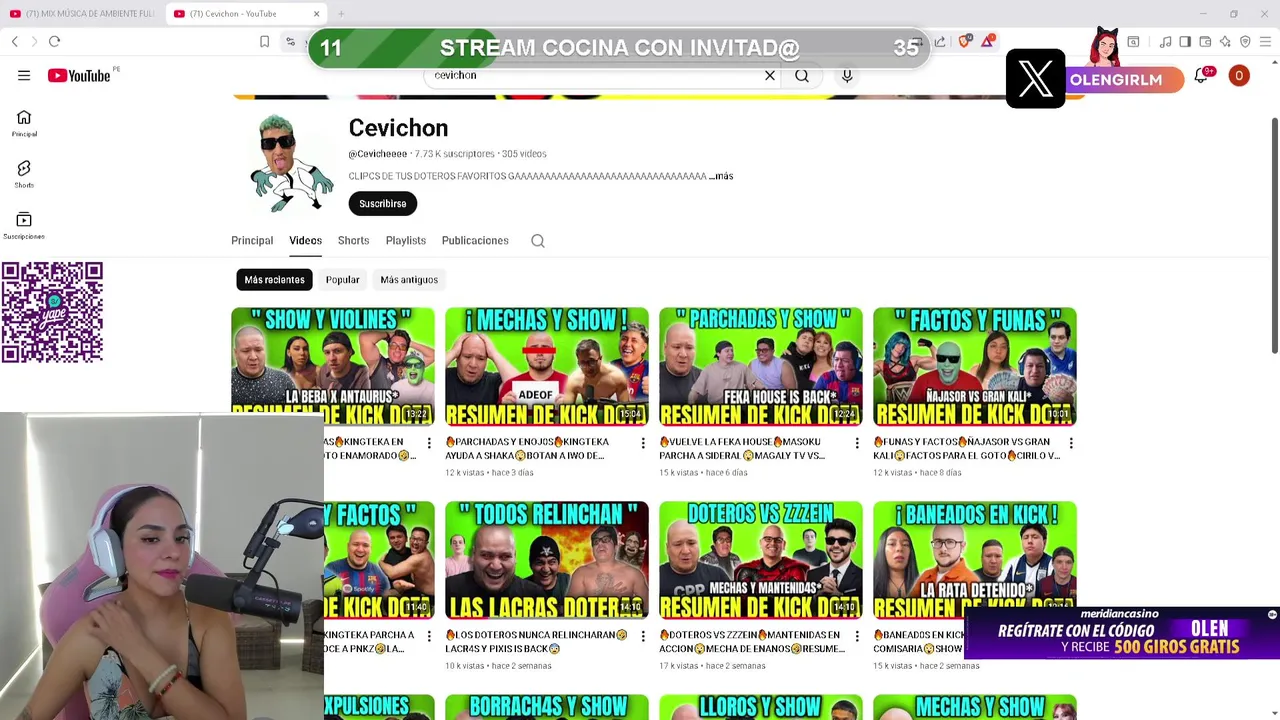Click the @Cevicheeee channel handle
This screenshot has width=1280, height=720.
pyautogui.click(x=378, y=154)
